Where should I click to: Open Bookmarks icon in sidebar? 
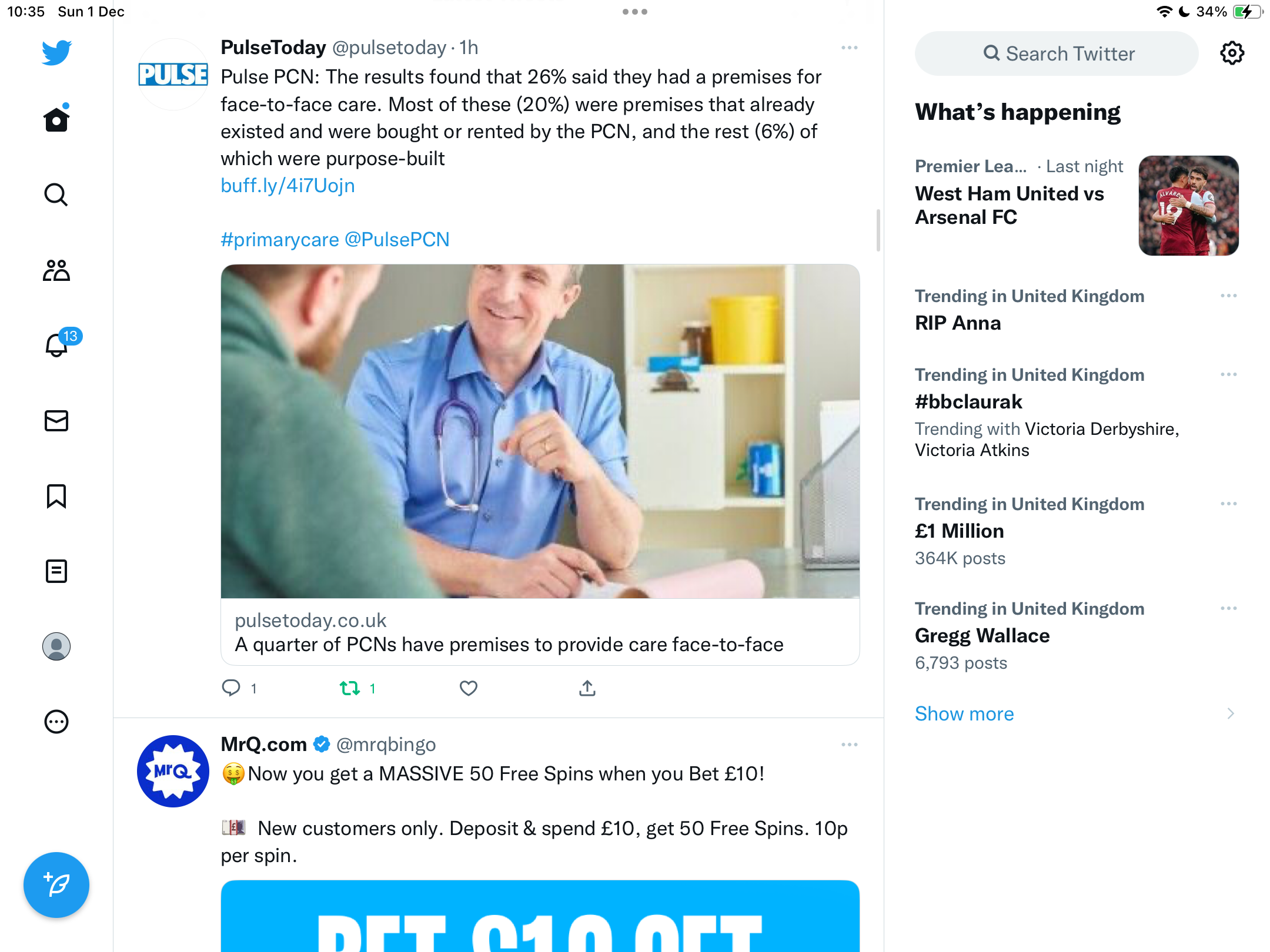tap(56, 496)
